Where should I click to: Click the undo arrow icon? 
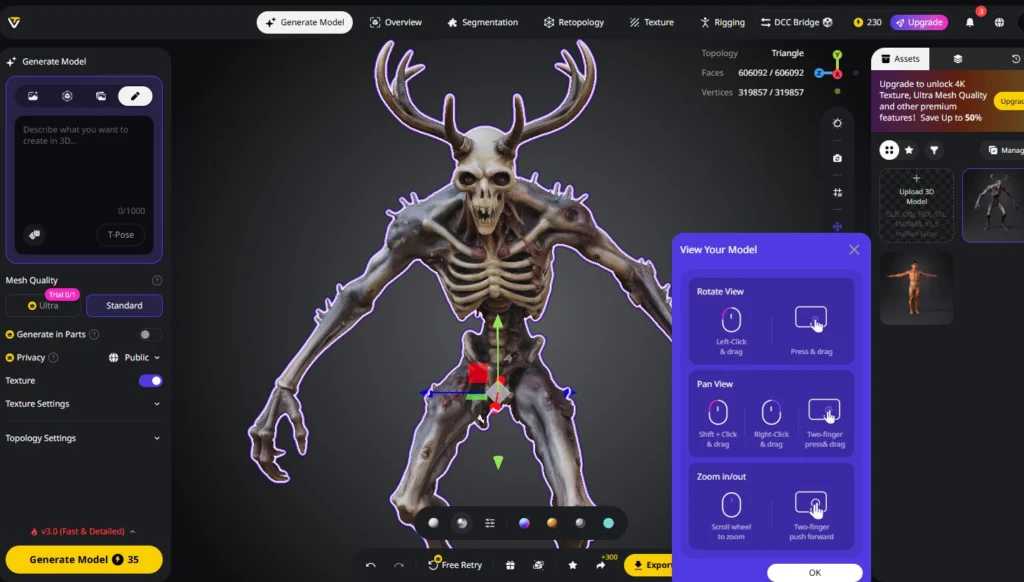coord(371,565)
